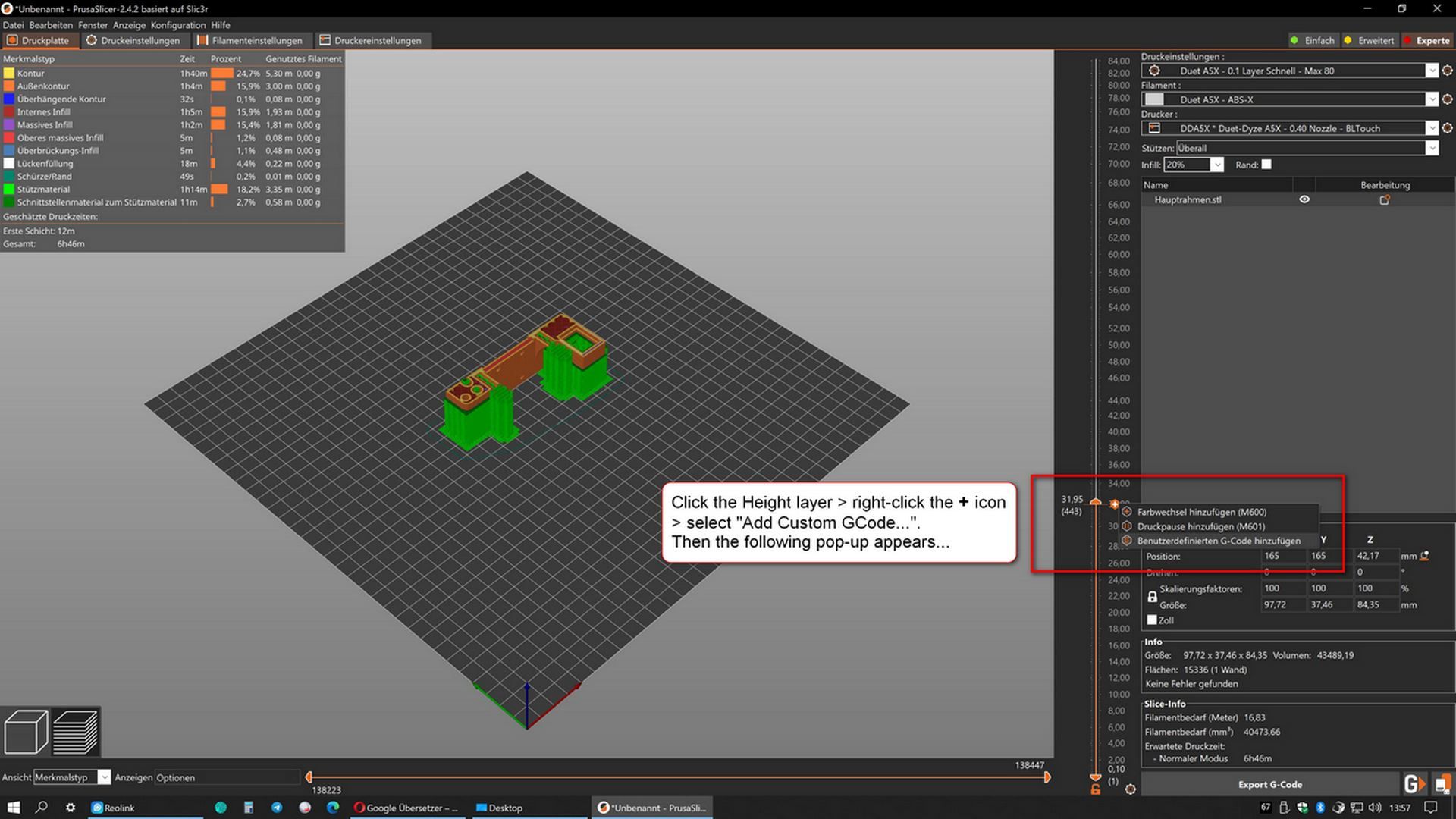The width and height of the screenshot is (1456, 819).
Task: Click the blue Überhängende Kontur legend swatch
Action: pos(9,99)
